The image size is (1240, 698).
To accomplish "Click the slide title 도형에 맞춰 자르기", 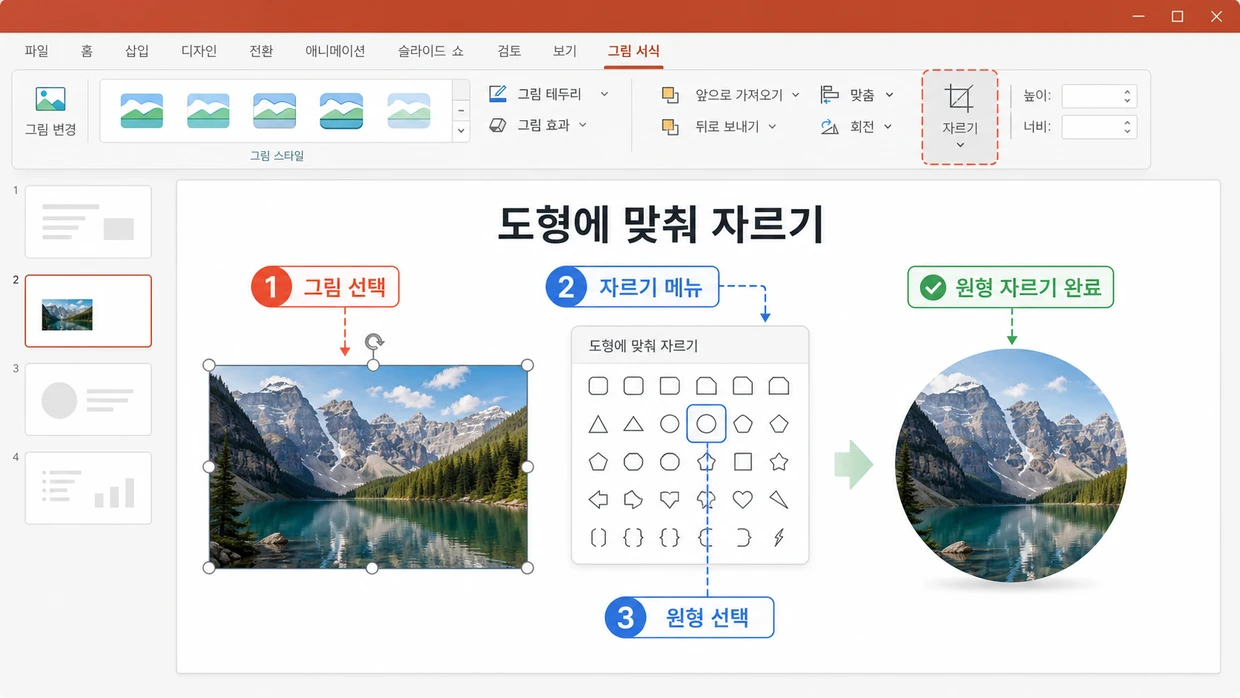I will (x=660, y=224).
